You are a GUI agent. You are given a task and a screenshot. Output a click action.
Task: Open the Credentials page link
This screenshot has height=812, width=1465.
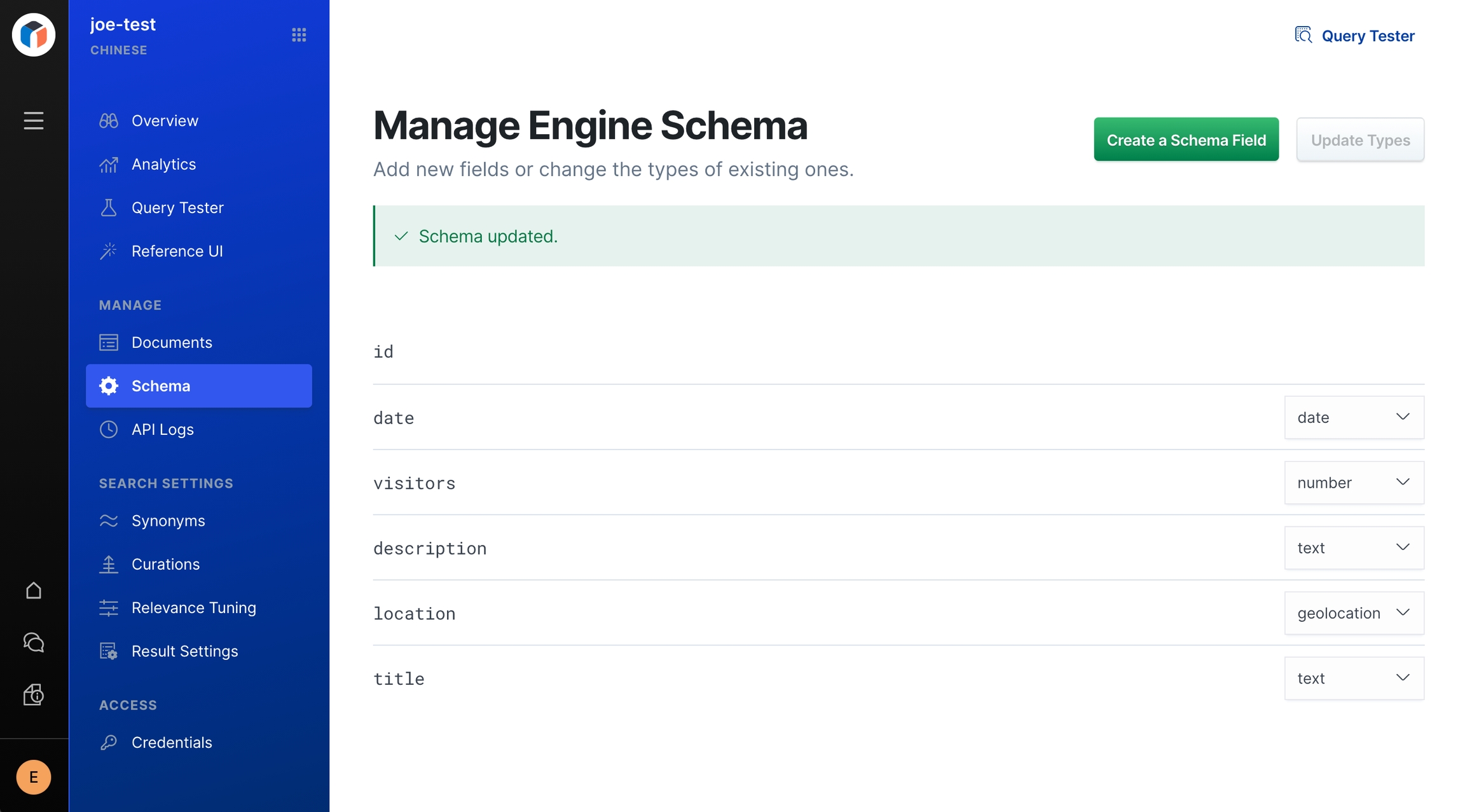tap(172, 743)
